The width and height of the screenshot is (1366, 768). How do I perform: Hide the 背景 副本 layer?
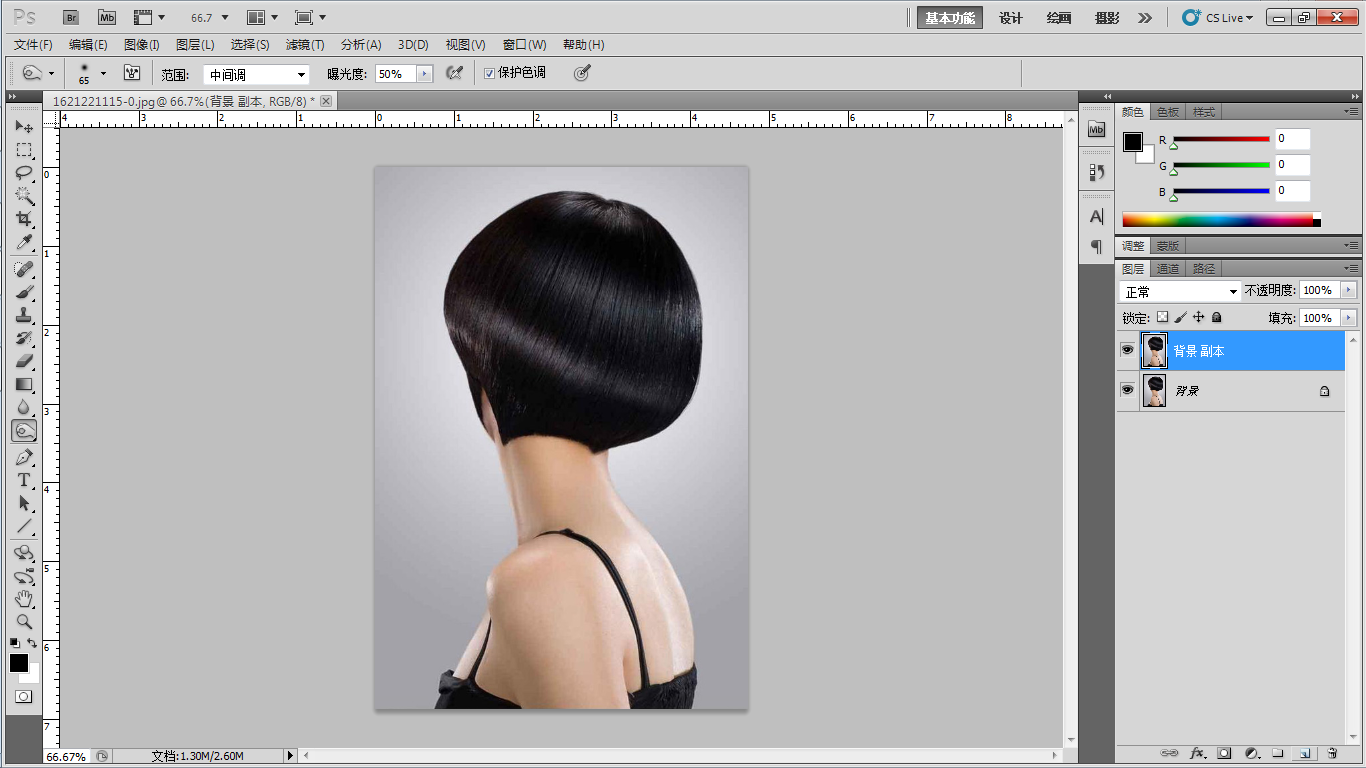(1127, 351)
